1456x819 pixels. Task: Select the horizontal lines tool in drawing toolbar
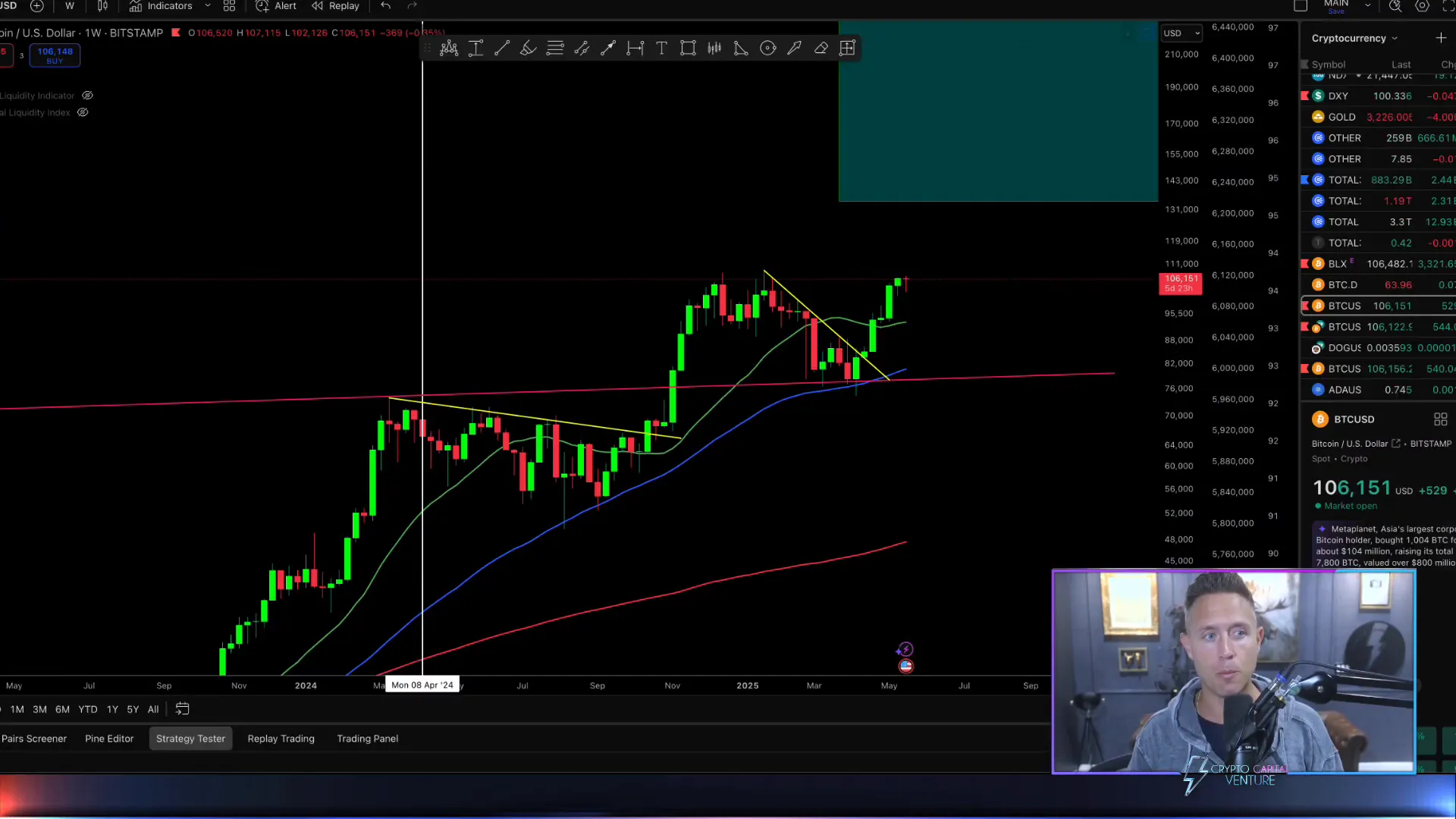(x=555, y=49)
